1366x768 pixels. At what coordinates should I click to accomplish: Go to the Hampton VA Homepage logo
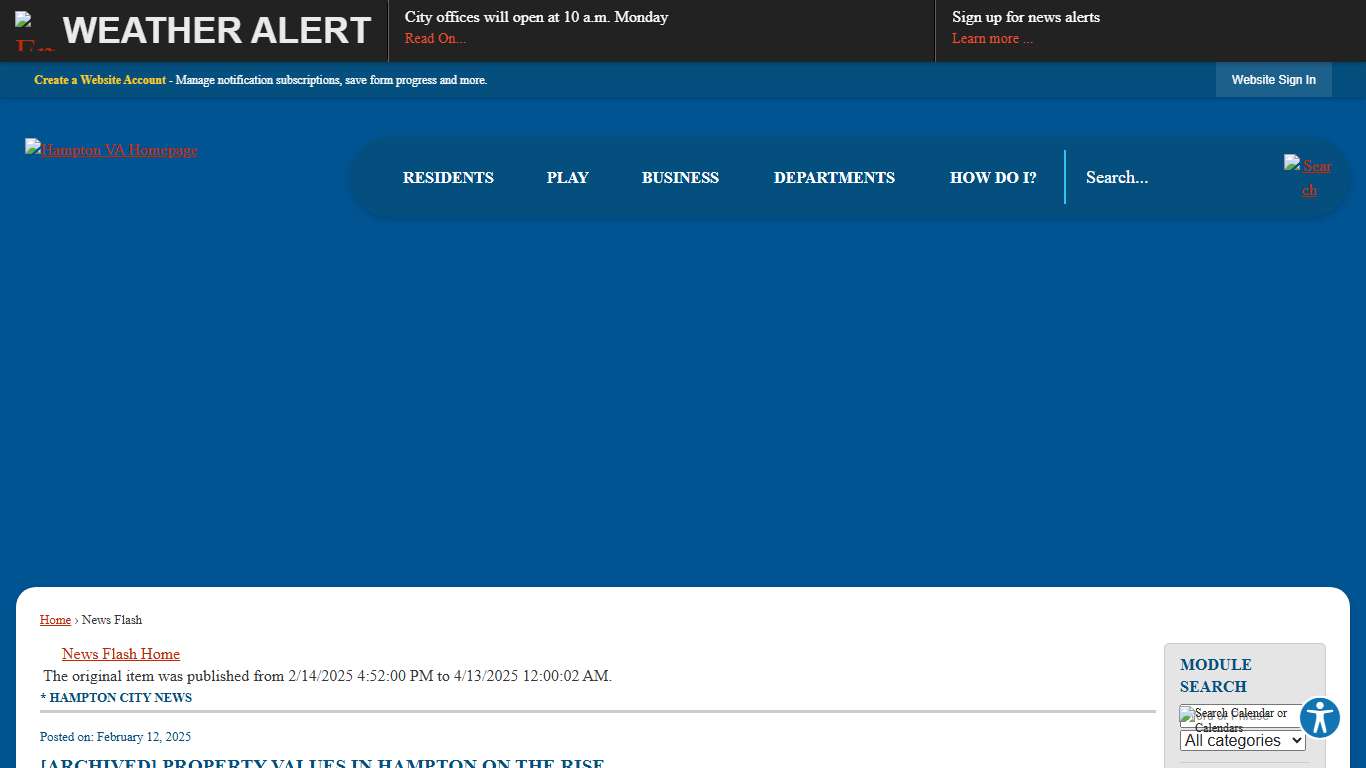pyautogui.click(x=111, y=150)
